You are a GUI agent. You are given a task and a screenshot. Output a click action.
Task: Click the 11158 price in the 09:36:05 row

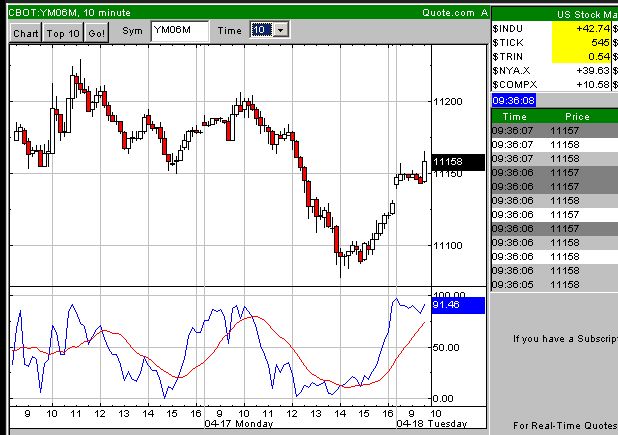(x=565, y=284)
